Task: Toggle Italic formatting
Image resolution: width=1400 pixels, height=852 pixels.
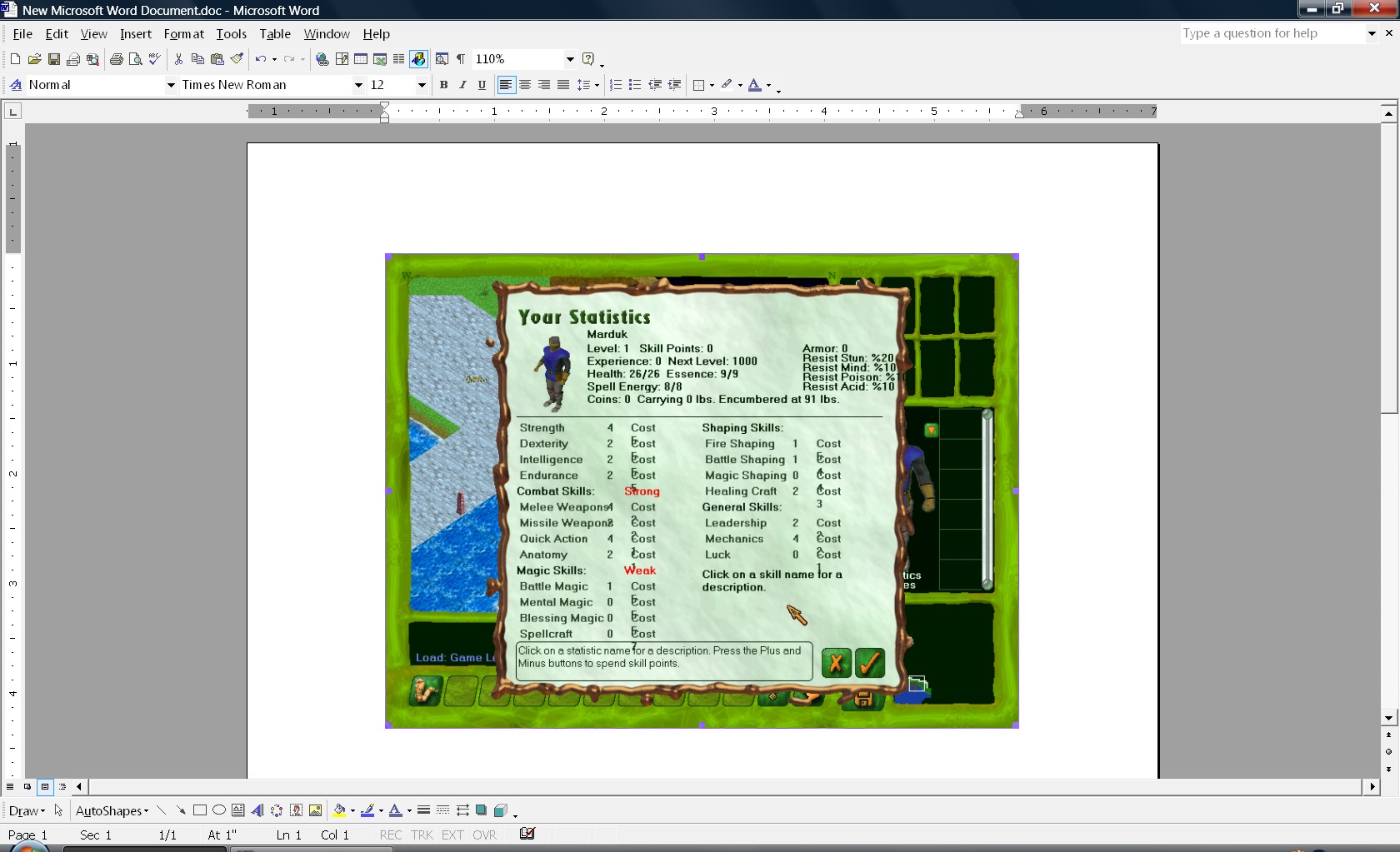Action: [462, 85]
